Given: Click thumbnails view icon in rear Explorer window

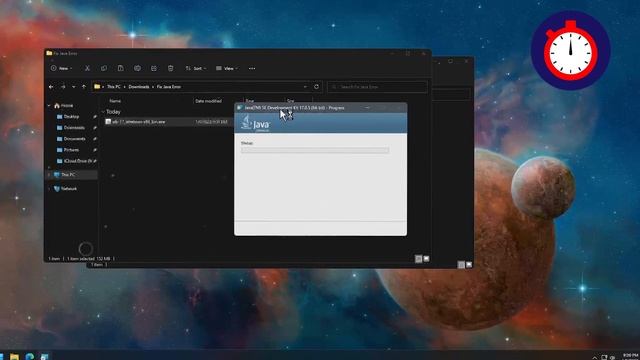Looking at the screenshot, I should (x=469, y=265).
